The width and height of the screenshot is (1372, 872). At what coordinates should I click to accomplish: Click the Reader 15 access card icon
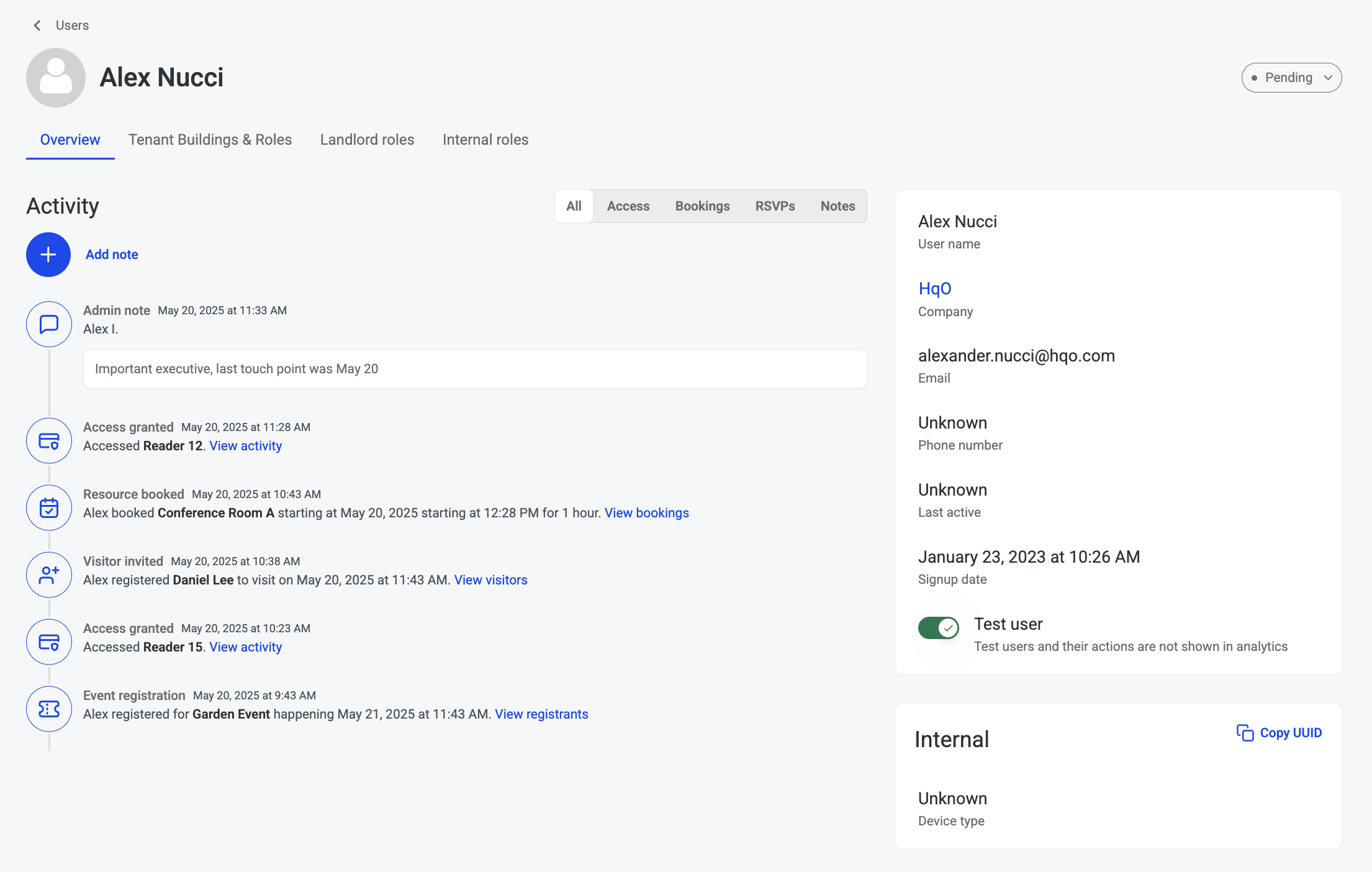[x=49, y=642]
